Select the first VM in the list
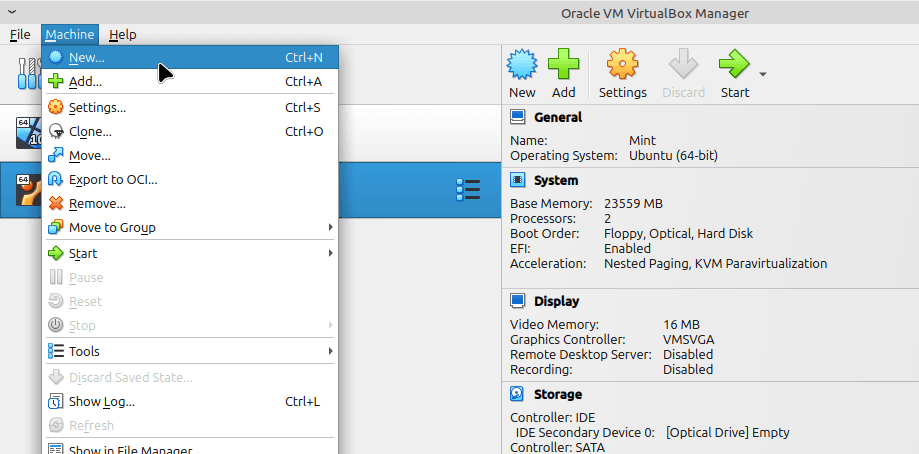This screenshot has height=454, width=919. click(250, 133)
